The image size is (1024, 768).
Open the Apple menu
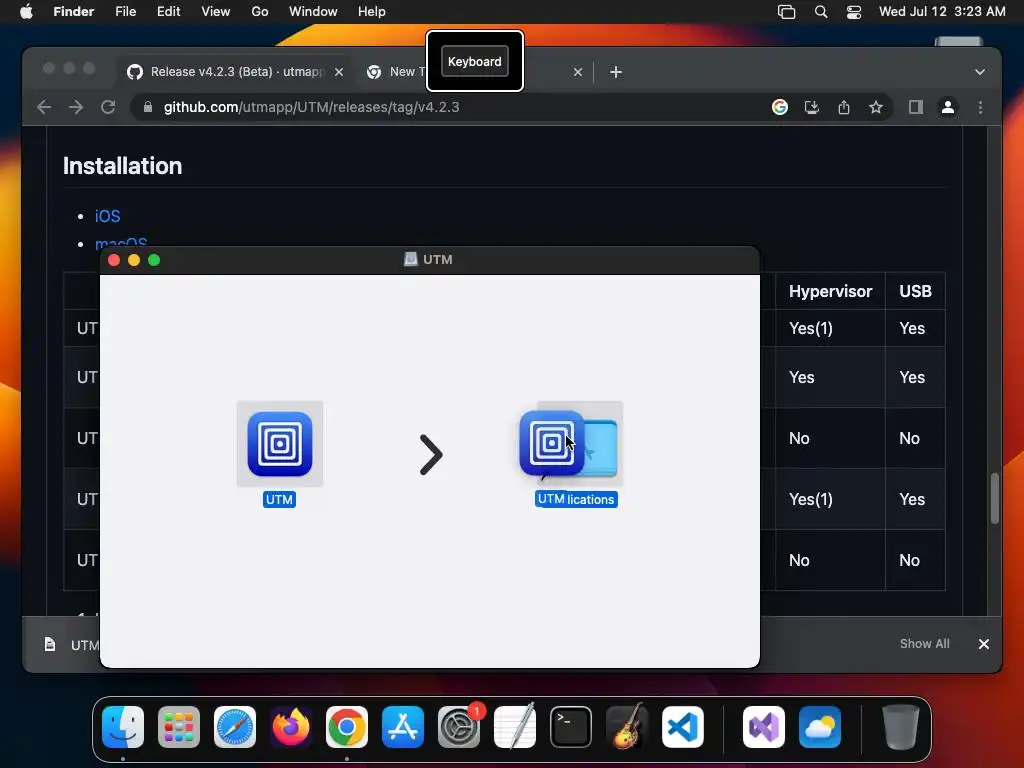click(x=26, y=11)
